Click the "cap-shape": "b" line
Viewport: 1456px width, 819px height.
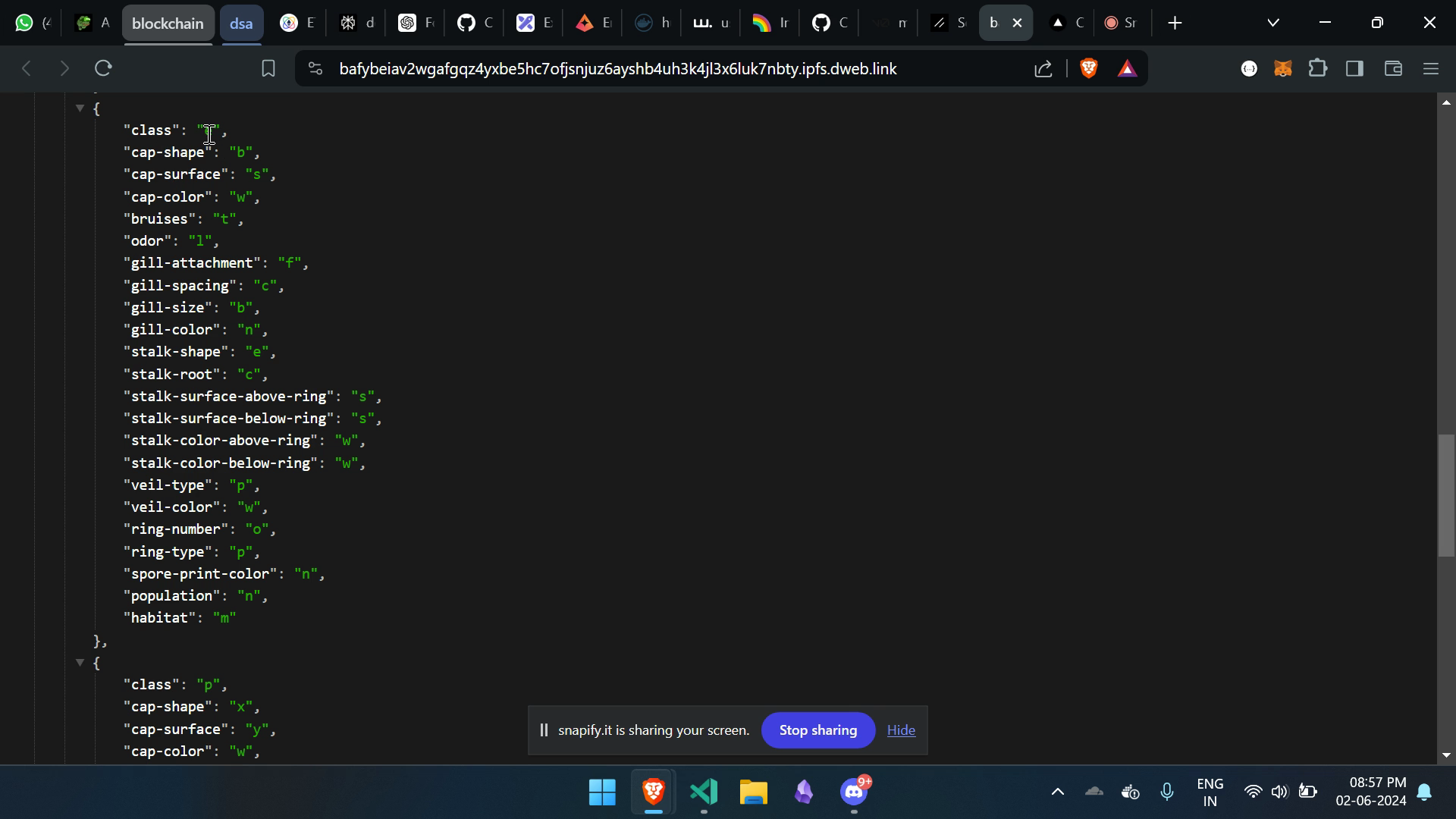(192, 152)
